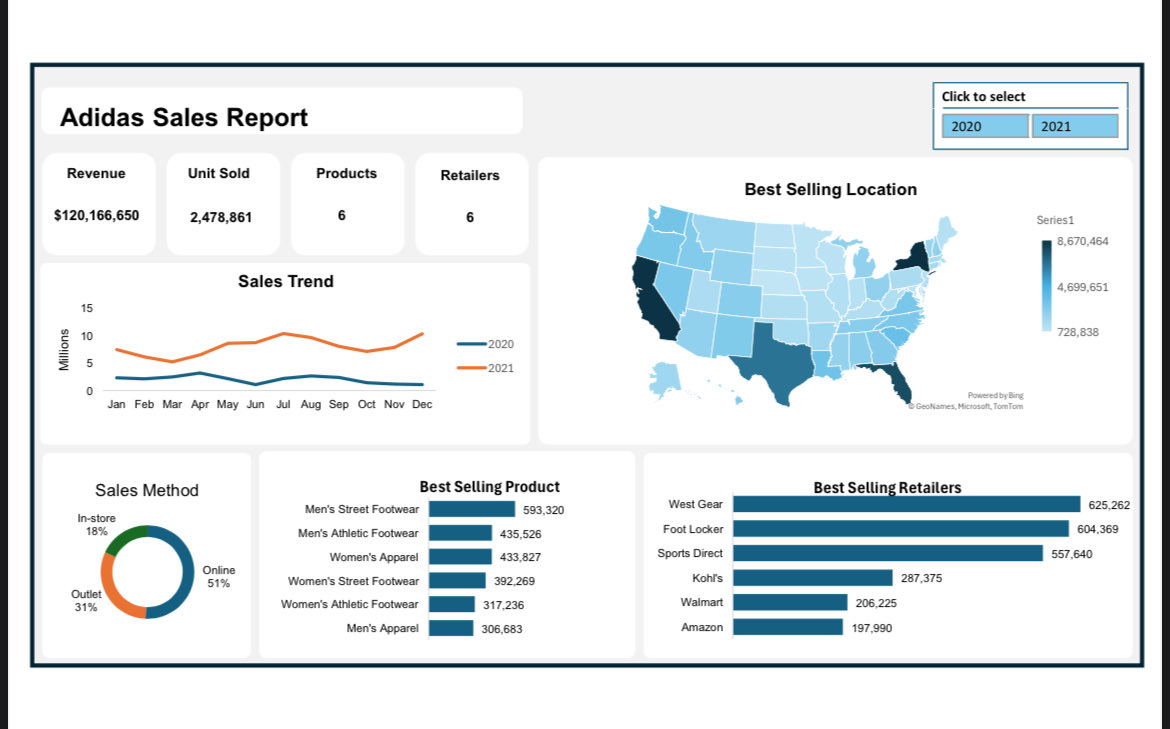This screenshot has width=1170, height=729.
Task: Select Texas on the sales map
Action: click(780, 370)
